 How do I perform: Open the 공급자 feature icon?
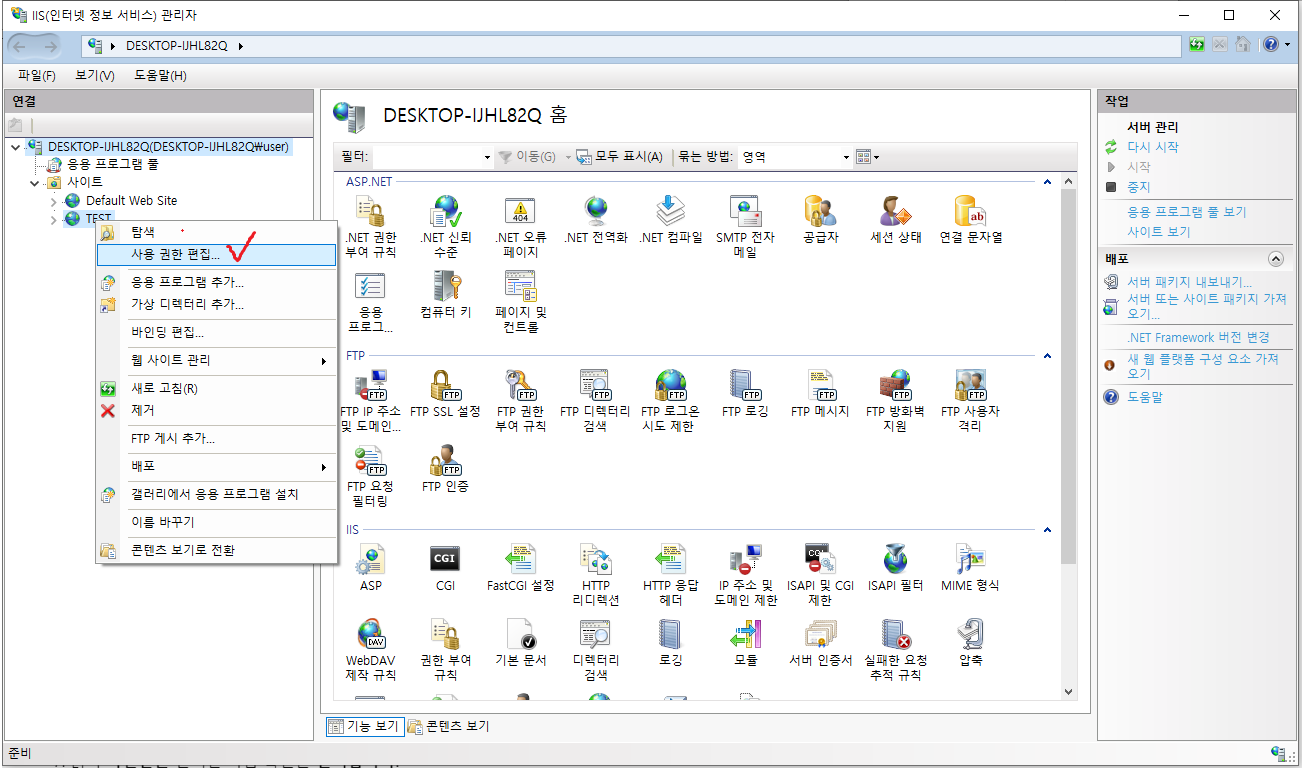pyautogui.click(x=820, y=220)
